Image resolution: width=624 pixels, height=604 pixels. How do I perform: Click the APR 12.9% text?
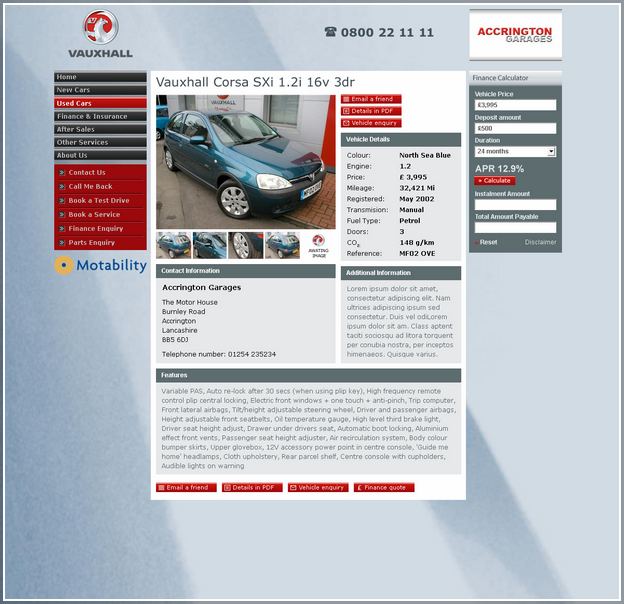pyautogui.click(x=499, y=169)
